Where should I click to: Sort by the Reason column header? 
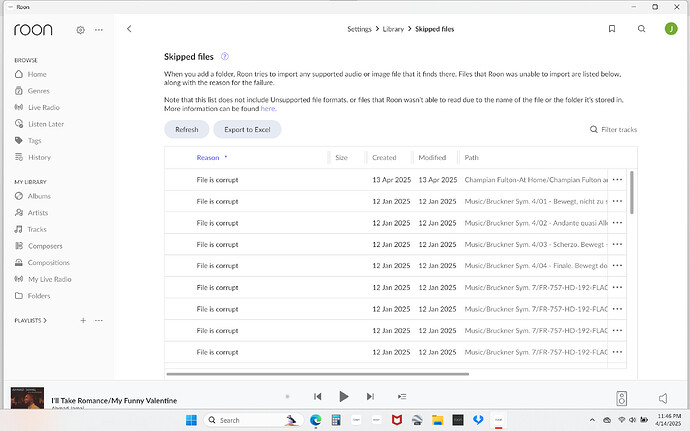click(208, 158)
